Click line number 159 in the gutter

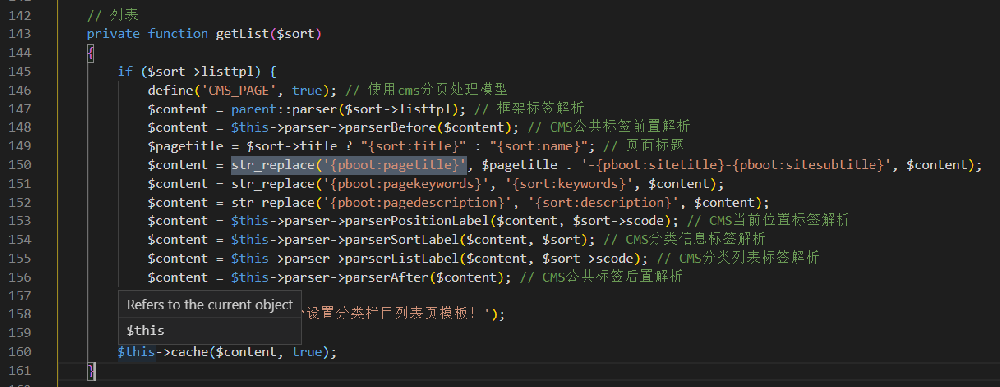(x=19, y=333)
